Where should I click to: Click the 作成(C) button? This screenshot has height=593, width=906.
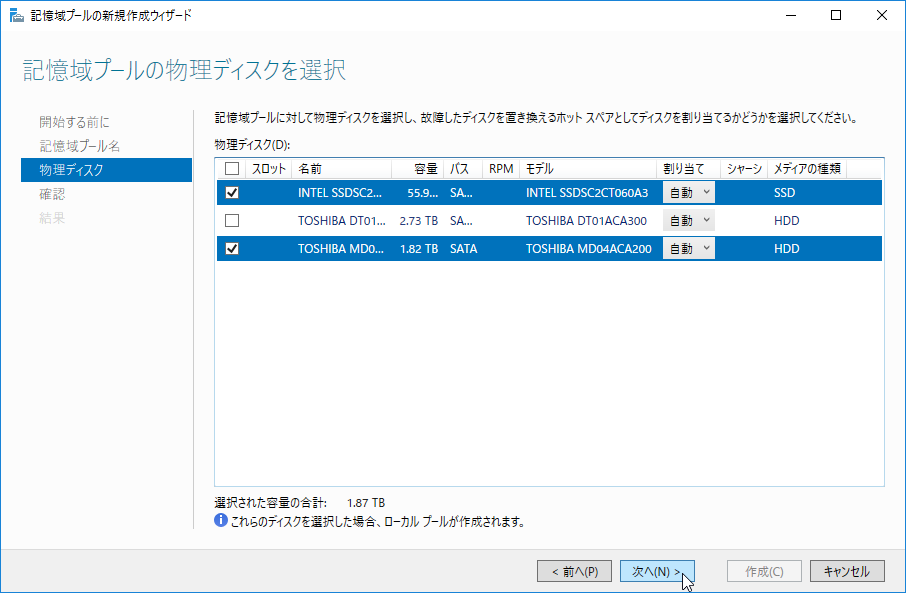point(764,572)
